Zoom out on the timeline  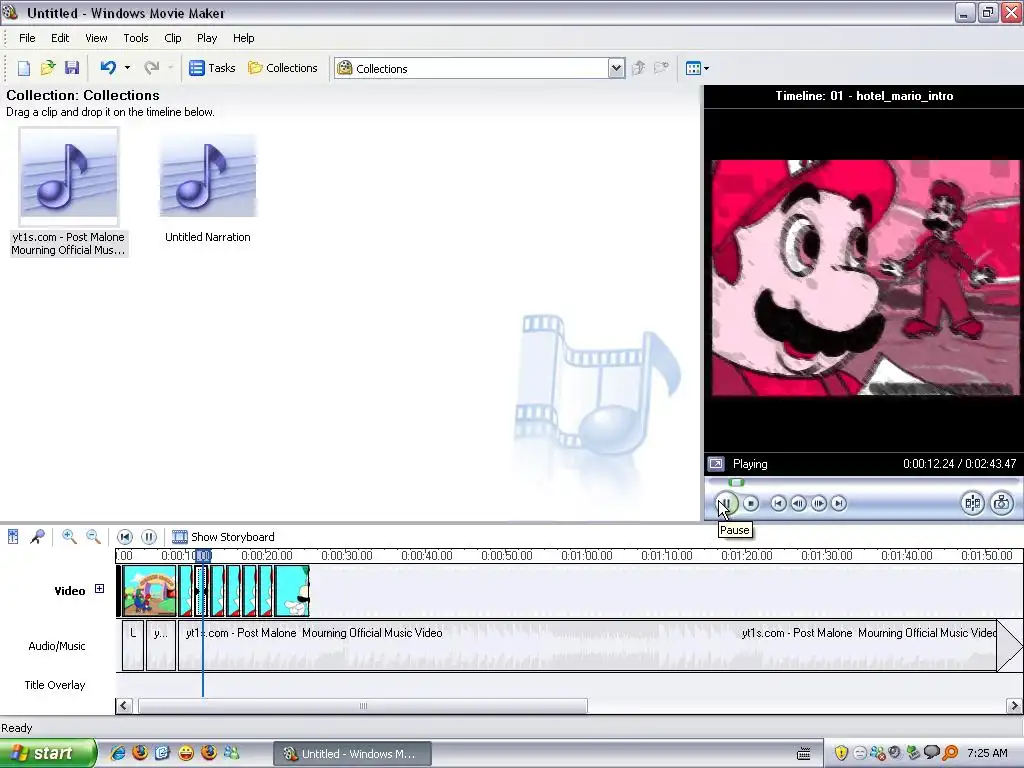point(93,537)
